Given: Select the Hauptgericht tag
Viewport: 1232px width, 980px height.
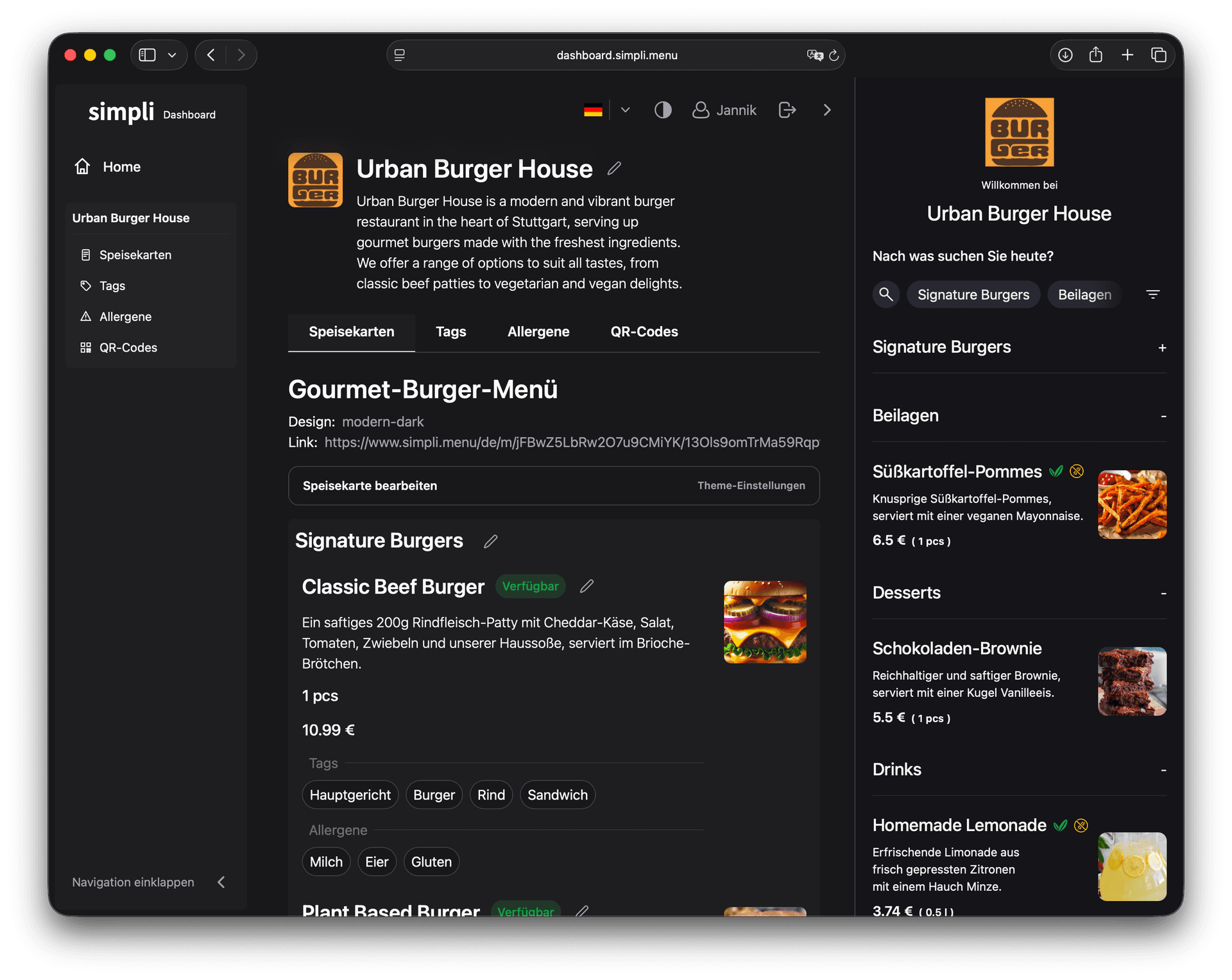Looking at the screenshot, I should click(x=350, y=795).
